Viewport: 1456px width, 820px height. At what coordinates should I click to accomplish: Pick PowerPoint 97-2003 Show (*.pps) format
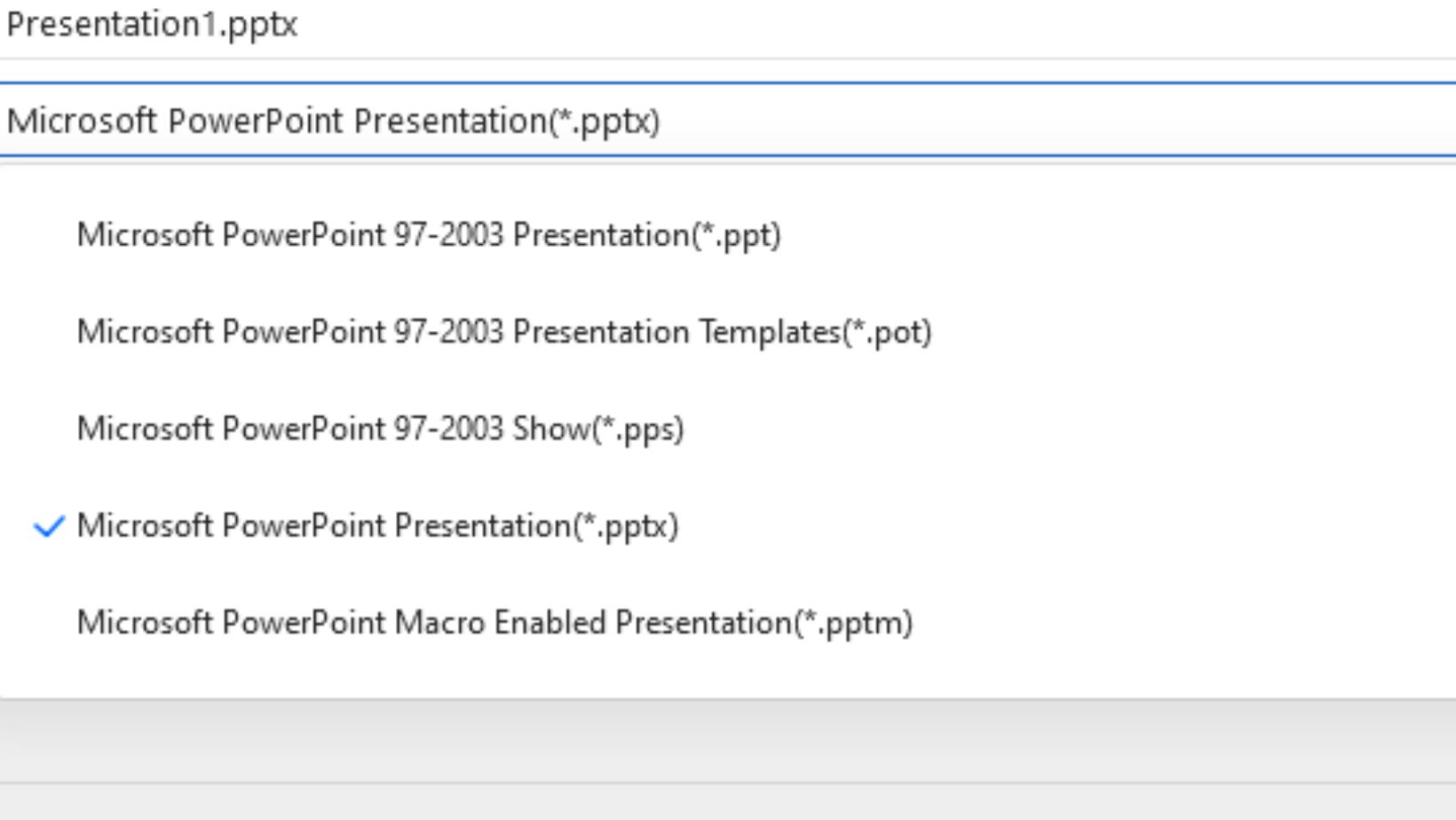pyautogui.click(x=728, y=429)
